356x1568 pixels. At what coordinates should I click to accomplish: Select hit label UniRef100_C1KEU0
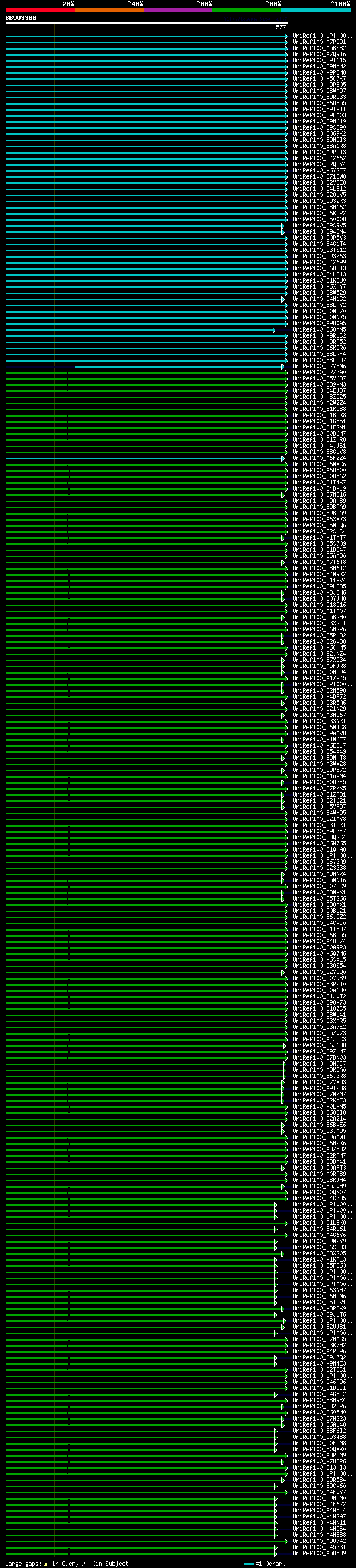coord(319,280)
